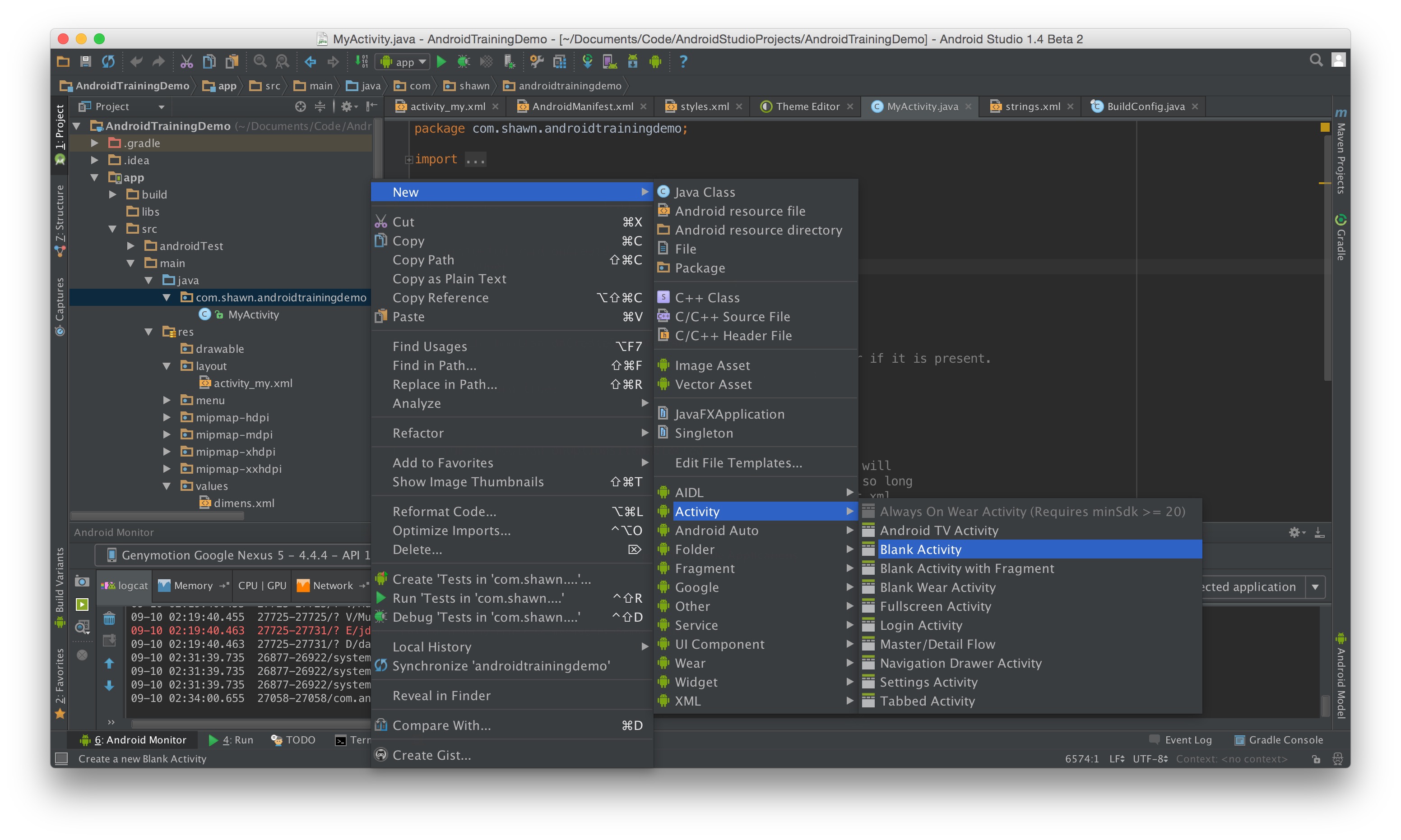
Task: Click the Open folder toolbar icon
Action: coord(64,61)
